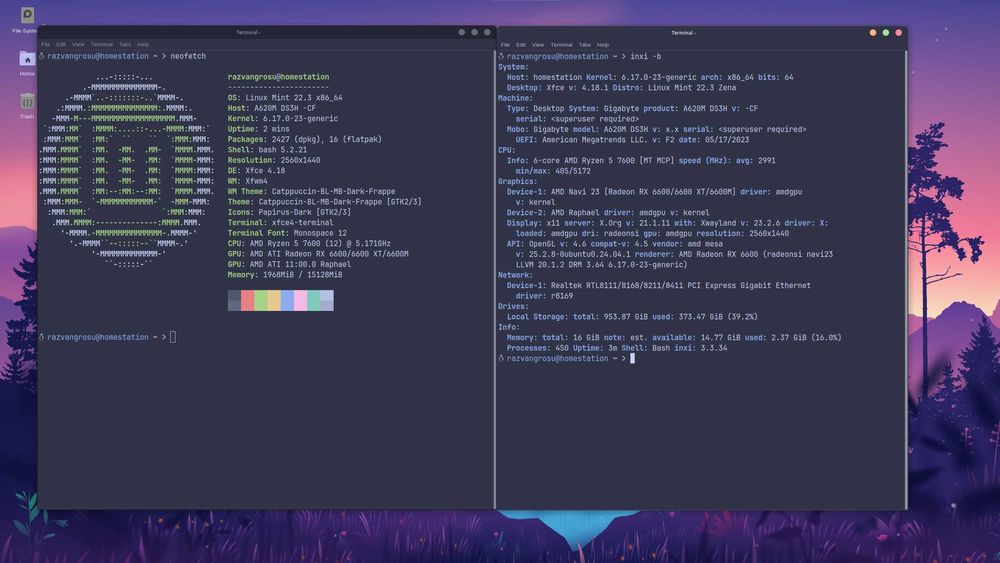The image size is (1000, 563).
Task: Click 'Processes: 450 Uptime: 3m' line
Action: tap(617, 348)
